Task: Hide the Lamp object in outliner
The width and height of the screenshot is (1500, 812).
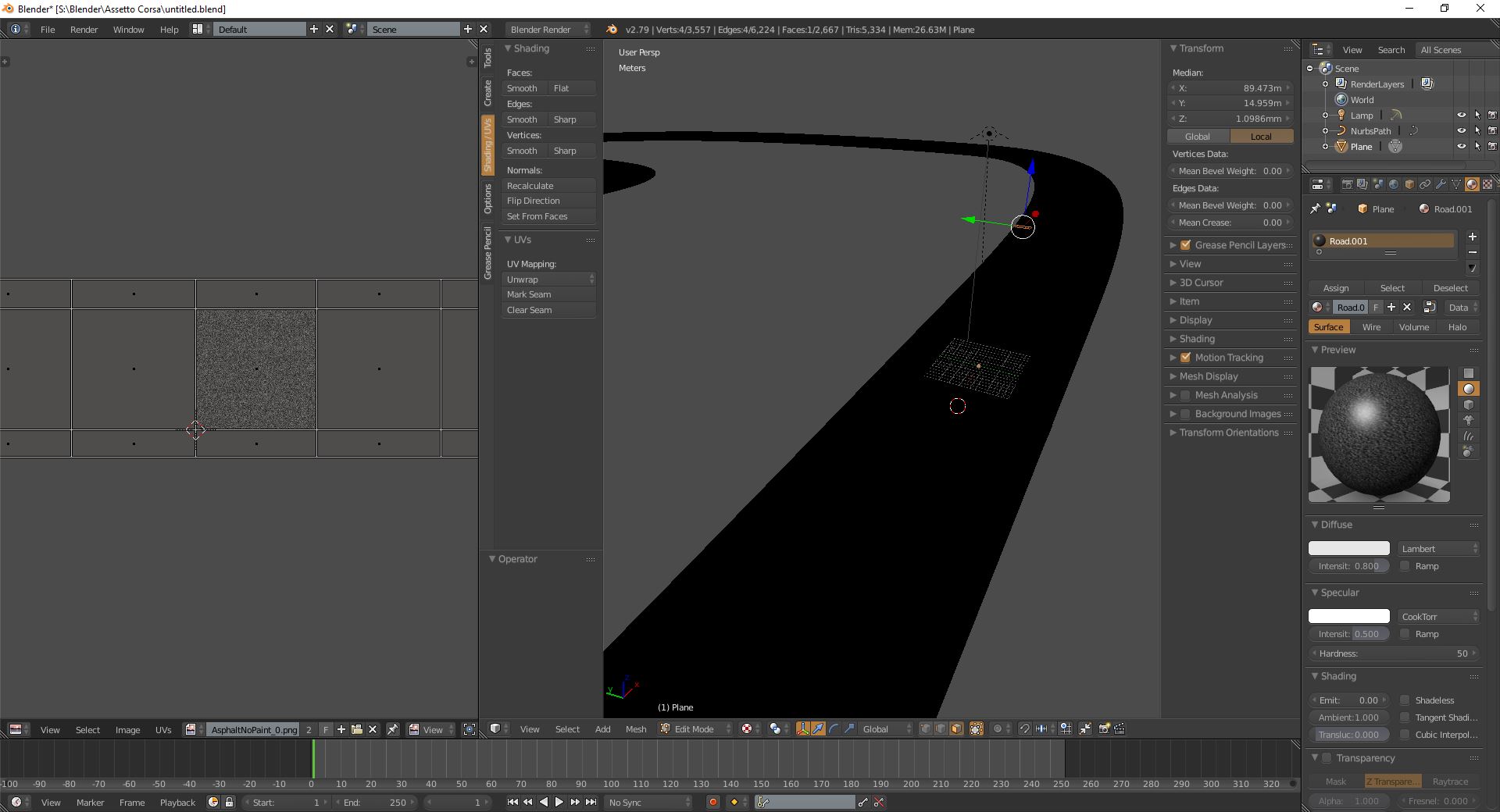Action: coord(1461,115)
